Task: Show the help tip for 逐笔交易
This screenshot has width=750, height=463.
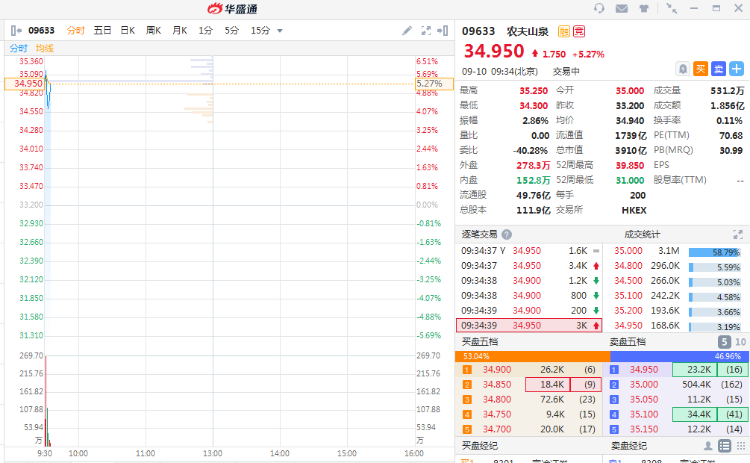Action: pos(507,234)
